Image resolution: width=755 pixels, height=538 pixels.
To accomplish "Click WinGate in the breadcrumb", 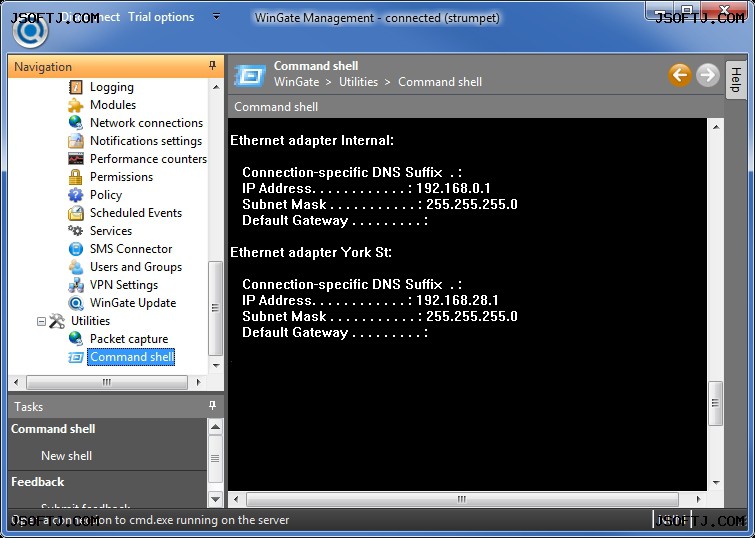I will pyautogui.click(x=297, y=82).
